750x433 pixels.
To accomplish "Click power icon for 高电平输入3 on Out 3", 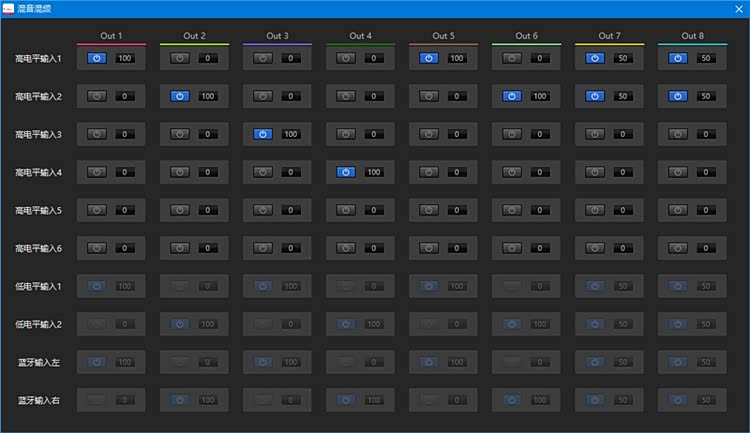I will [263, 134].
